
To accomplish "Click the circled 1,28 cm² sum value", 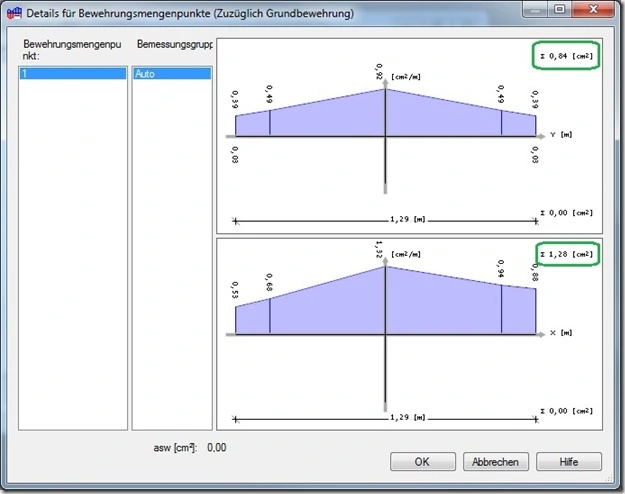I will click(x=568, y=254).
